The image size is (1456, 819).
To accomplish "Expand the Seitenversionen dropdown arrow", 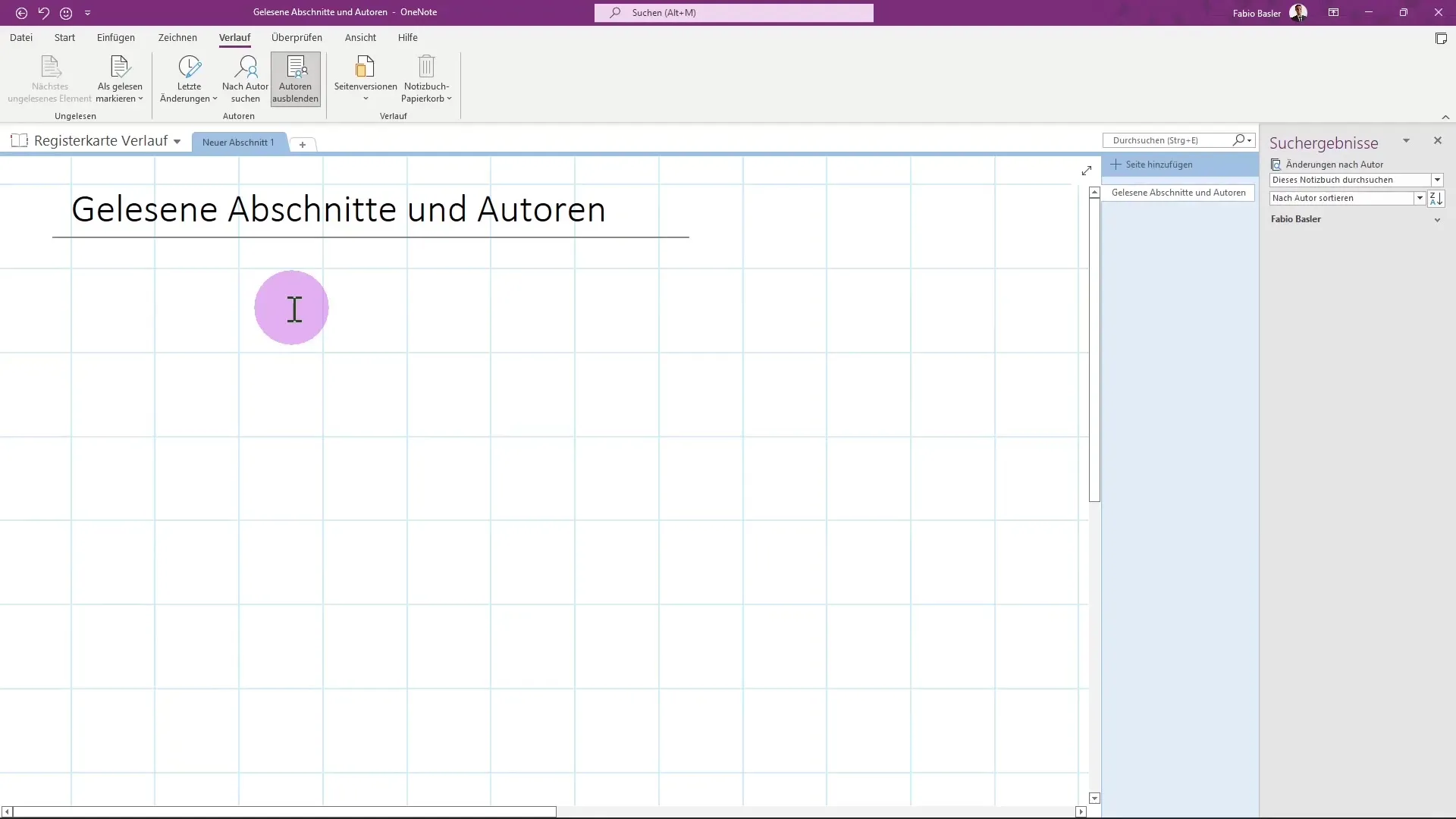I will tap(366, 99).
